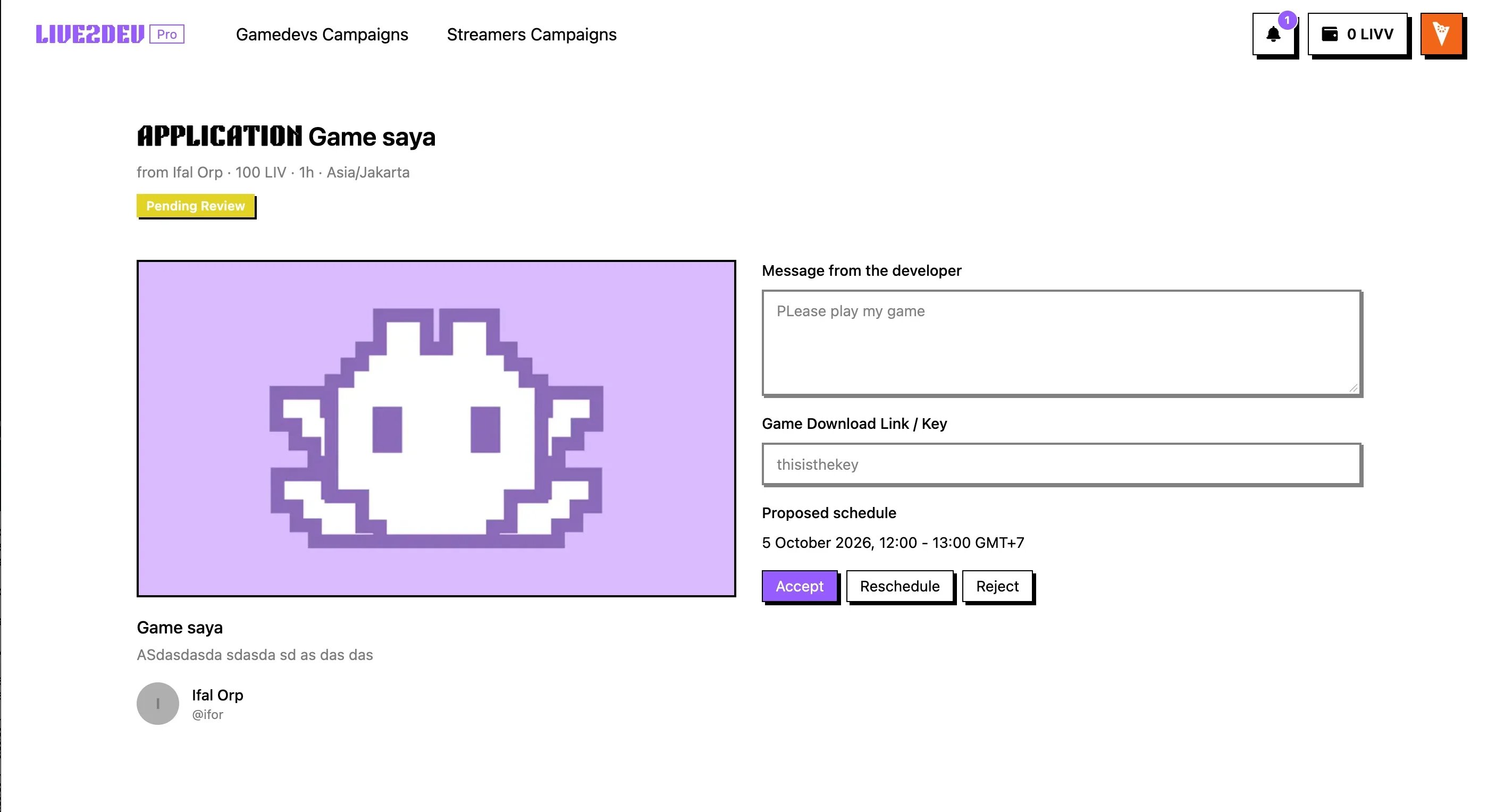The height and width of the screenshot is (812, 1496).
Task: Click the LIVE2DEV logo
Action: click(x=90, y=34)
